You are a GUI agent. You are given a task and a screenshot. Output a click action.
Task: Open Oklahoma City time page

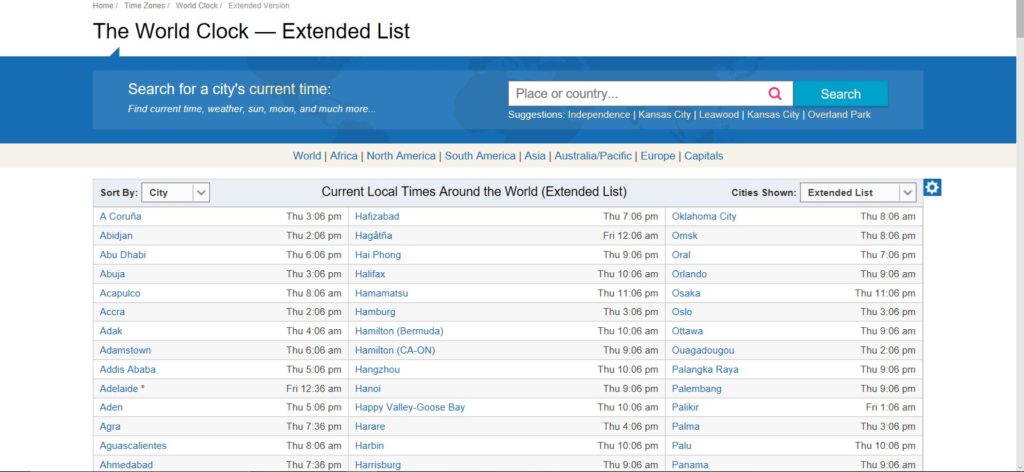(x=704, y=217)
